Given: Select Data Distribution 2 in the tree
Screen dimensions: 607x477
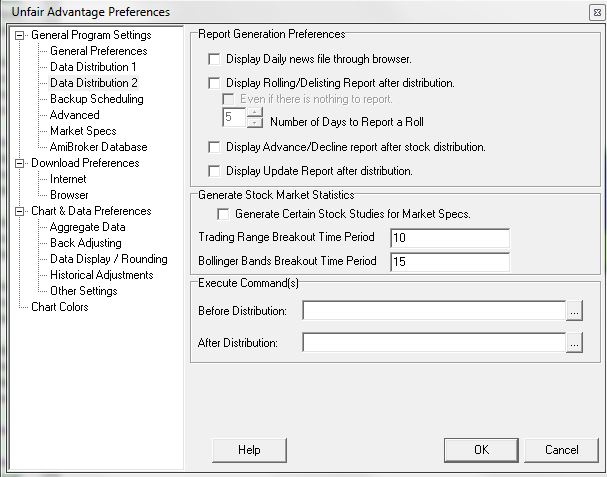Looking at the screenshot, I should [x=94, y=83].
